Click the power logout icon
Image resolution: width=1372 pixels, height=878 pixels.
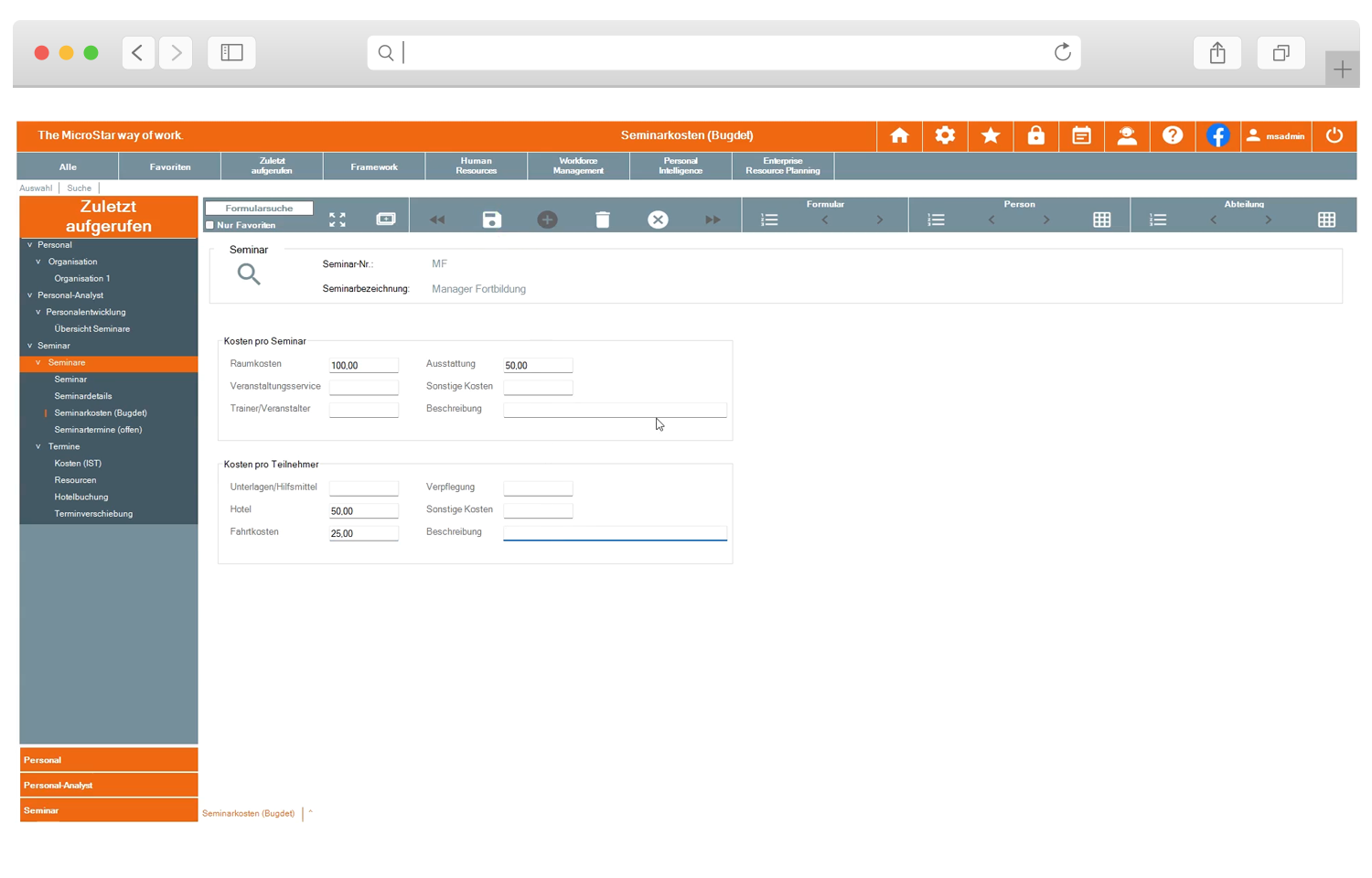(1334, 135)
